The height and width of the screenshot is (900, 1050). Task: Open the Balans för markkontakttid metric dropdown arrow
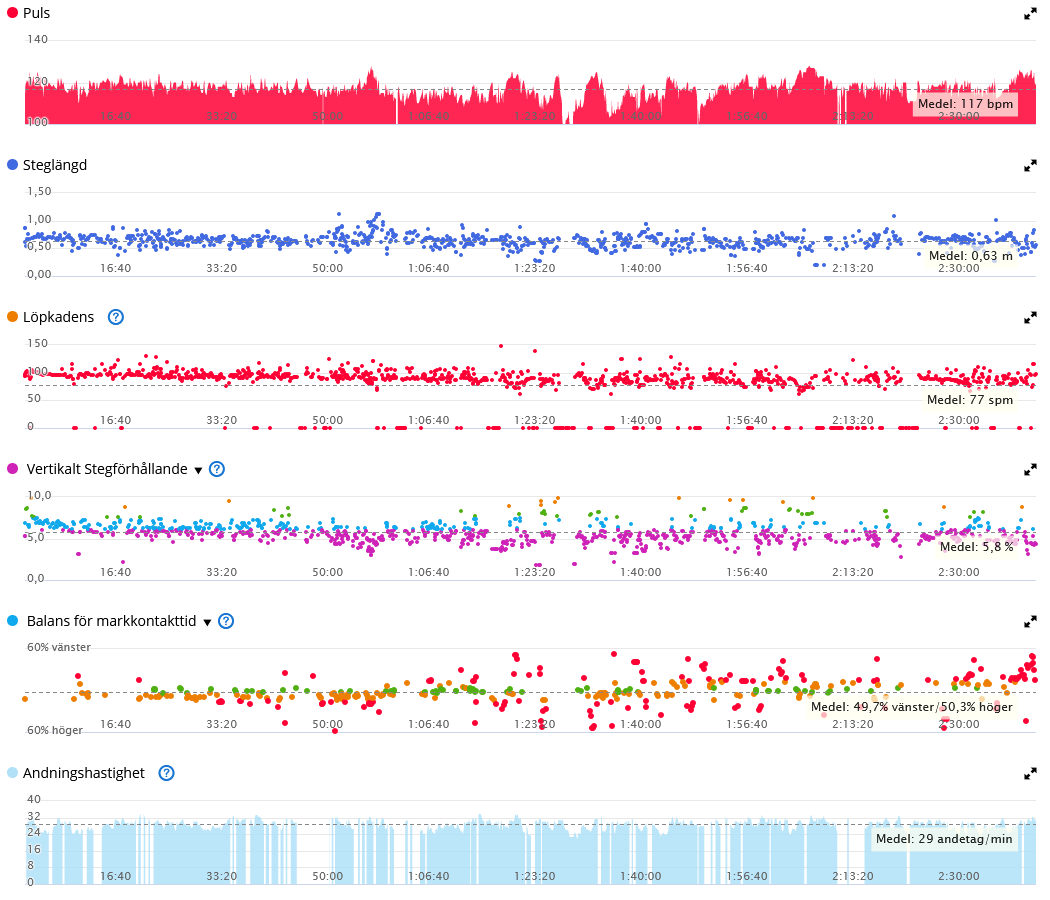208,623
